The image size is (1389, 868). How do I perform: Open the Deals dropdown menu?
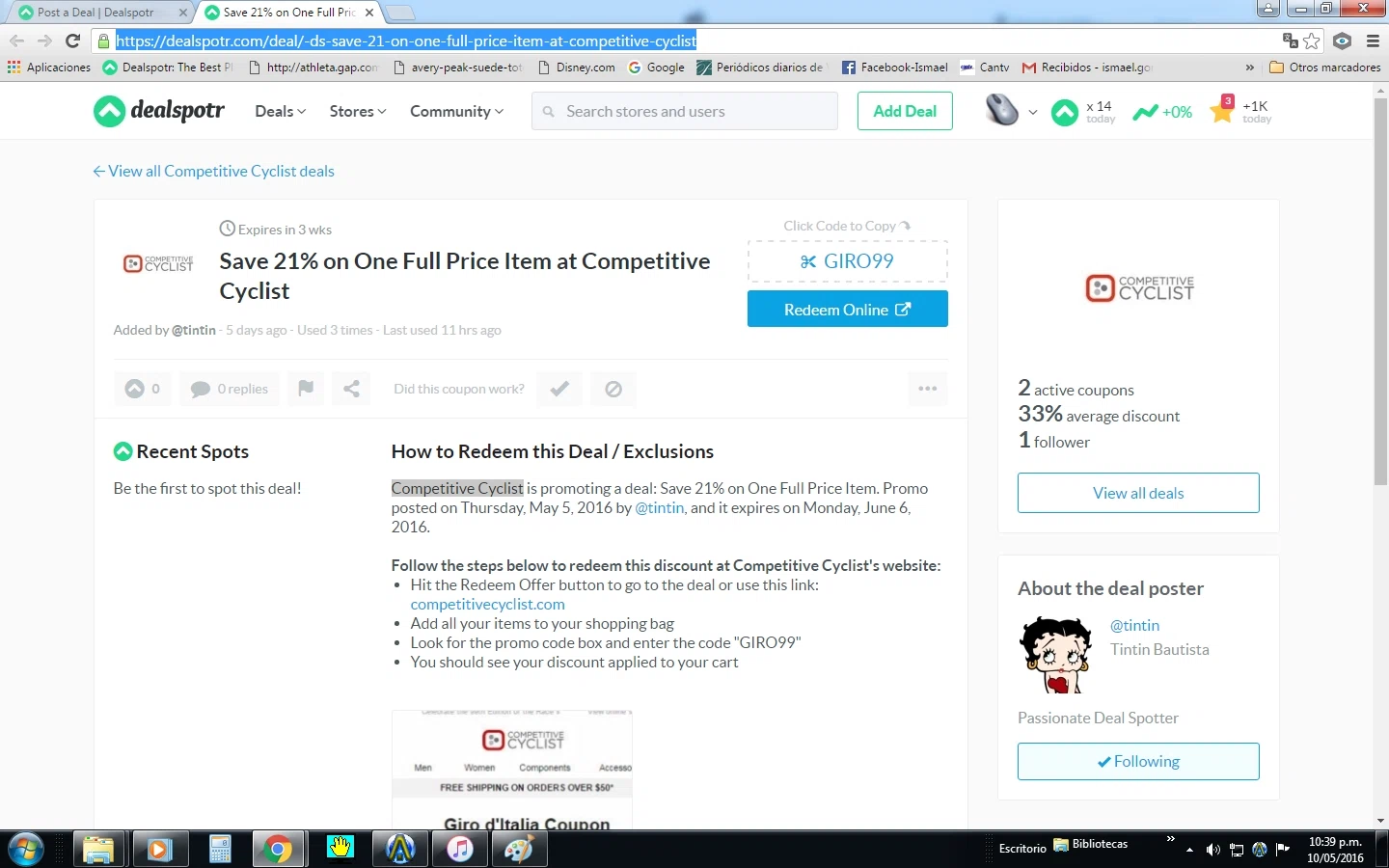[280, 111]
